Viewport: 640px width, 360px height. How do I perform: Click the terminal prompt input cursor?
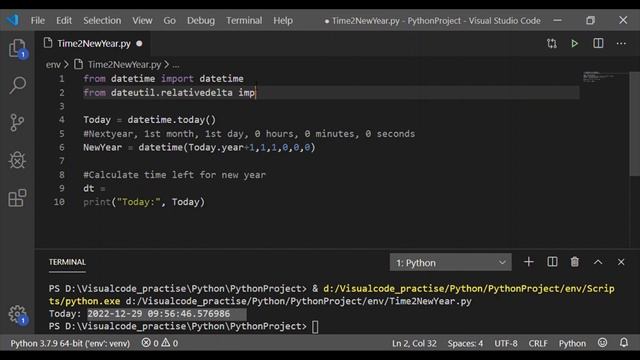pyautogui.click(x=315, y=327)
